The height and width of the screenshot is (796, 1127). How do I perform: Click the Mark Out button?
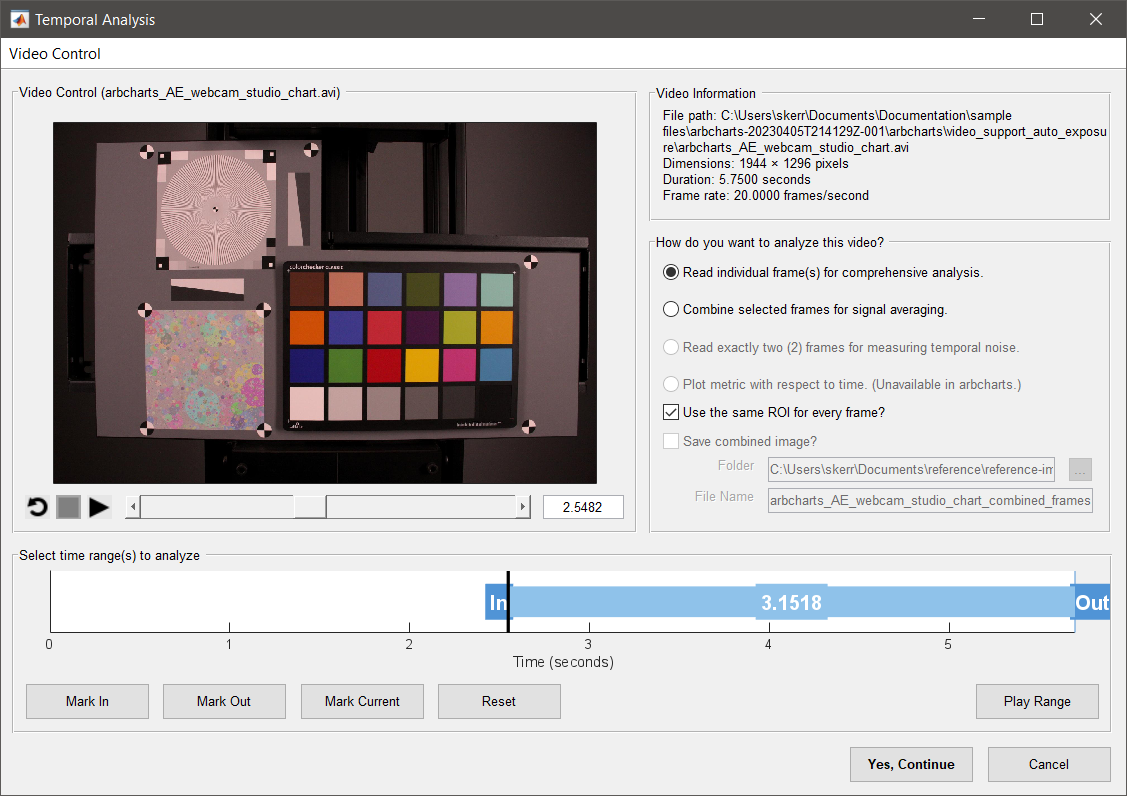[224, 701]
